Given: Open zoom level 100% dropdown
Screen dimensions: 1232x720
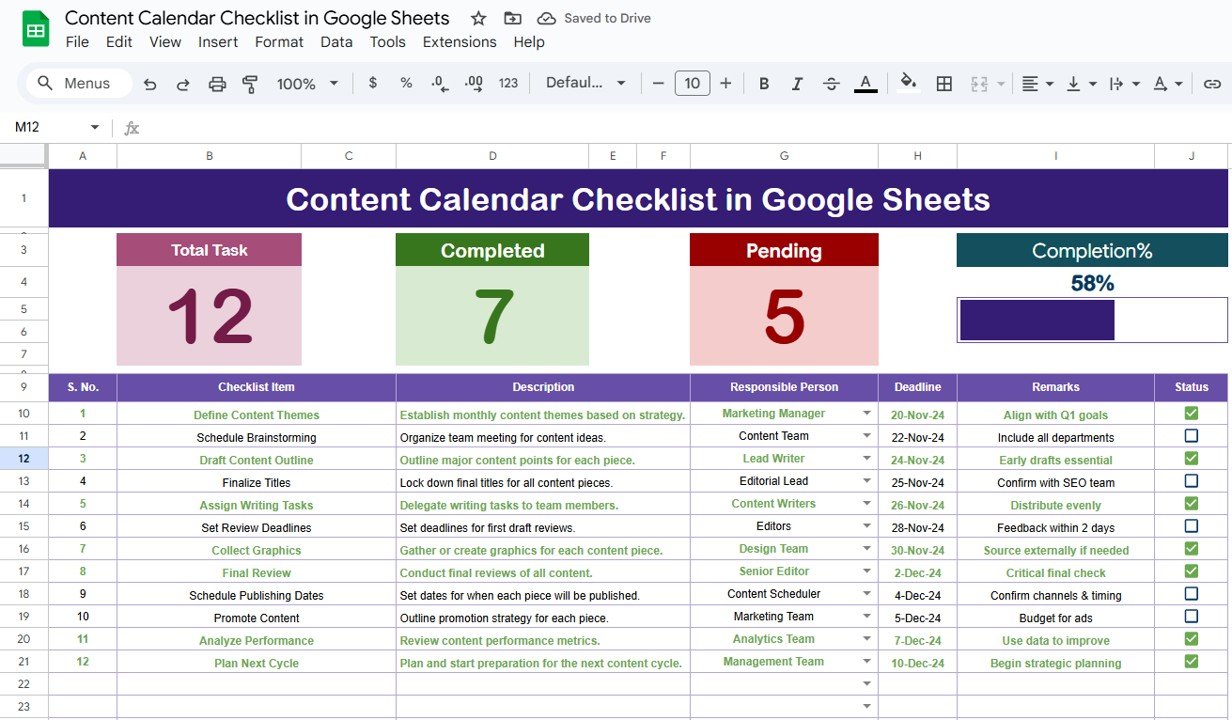Looking at the screenshot, I should (308, 84).
